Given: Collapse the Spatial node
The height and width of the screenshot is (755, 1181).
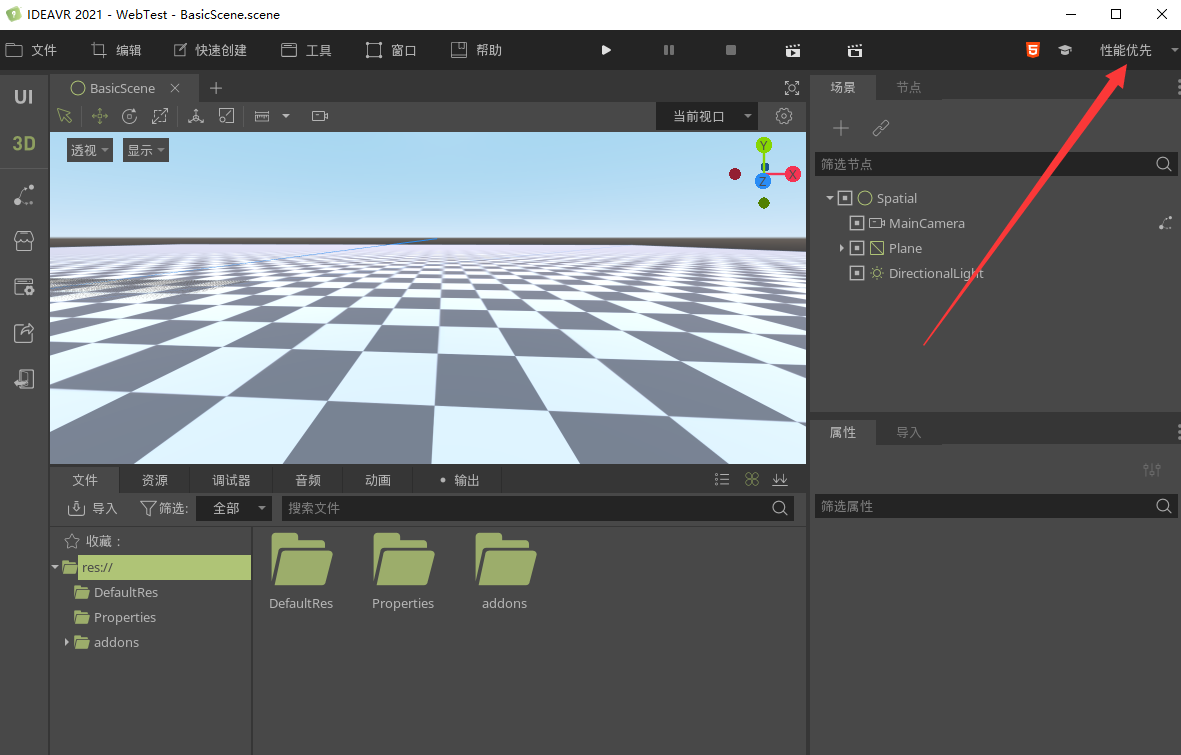Looking at the screenshot, I should [829, 198].
